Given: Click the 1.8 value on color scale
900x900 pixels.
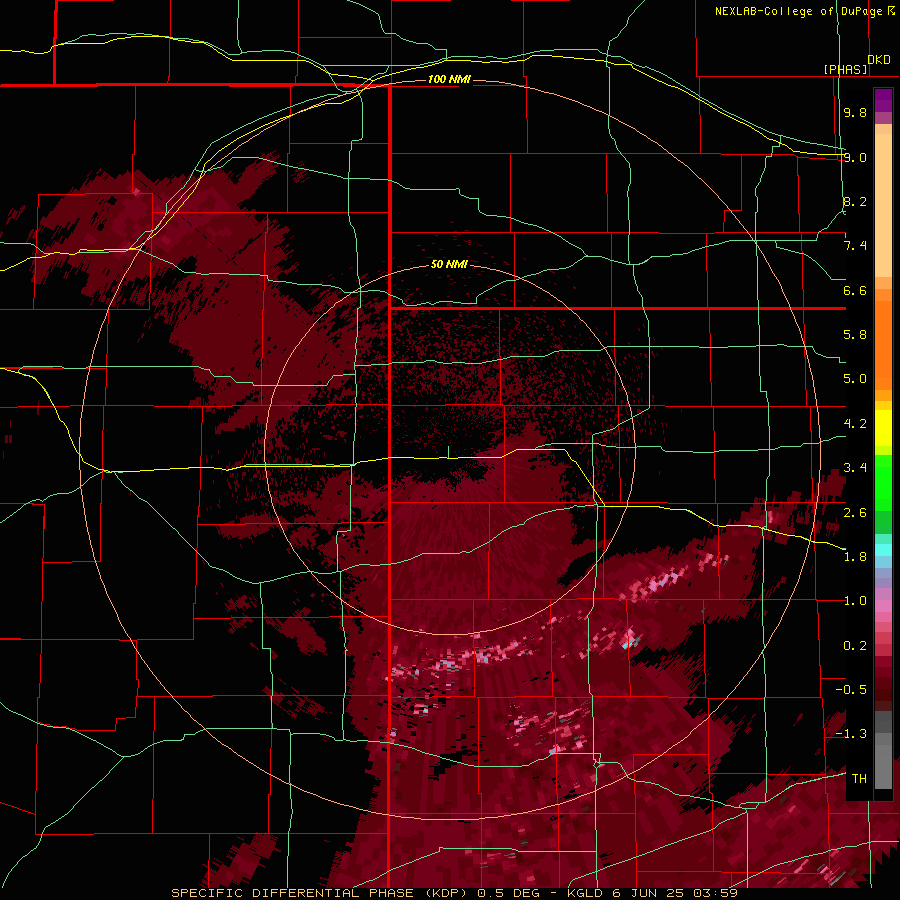Looking at the screenshot, I should [x=855, y=557].
